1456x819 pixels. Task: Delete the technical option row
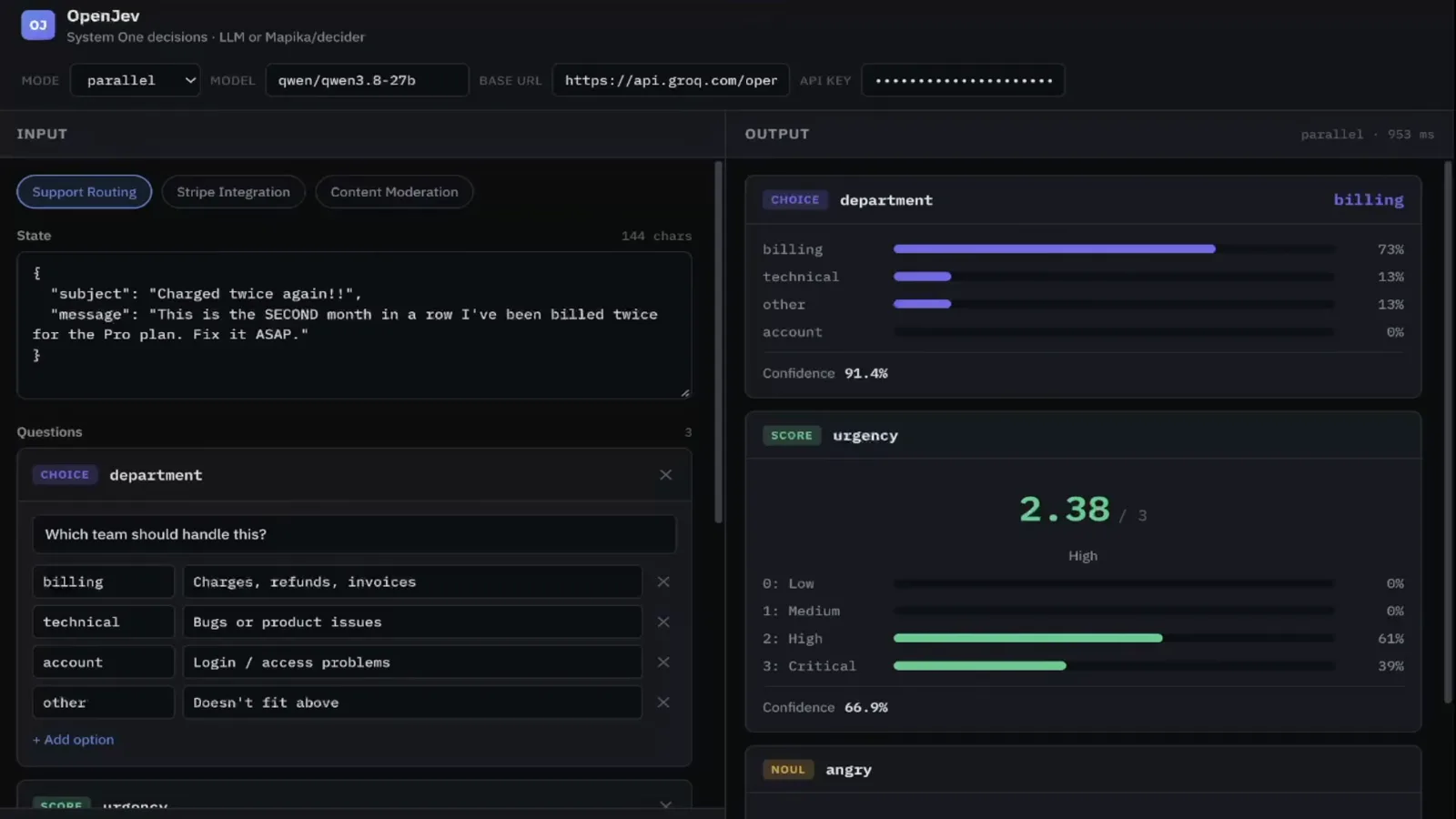click(x=663, y=622)
